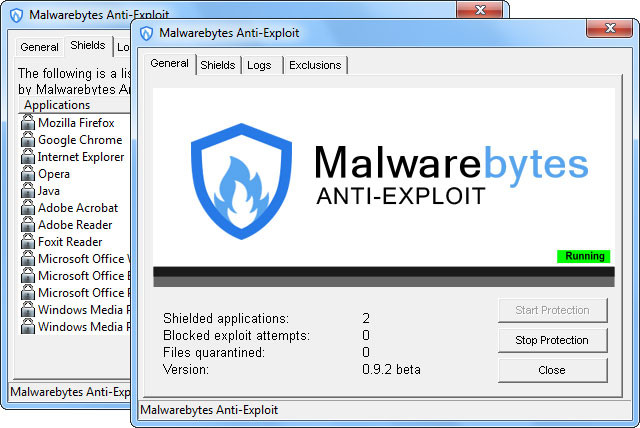
Task: Click the front window title bar shield icon
Action: point(147,33)
